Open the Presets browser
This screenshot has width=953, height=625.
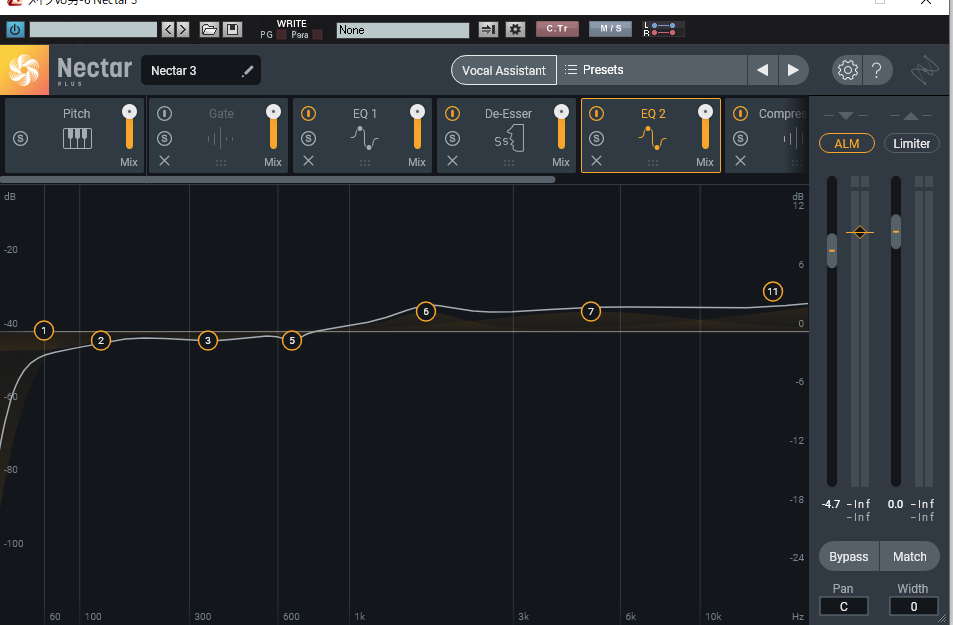[x=652, y=70]
